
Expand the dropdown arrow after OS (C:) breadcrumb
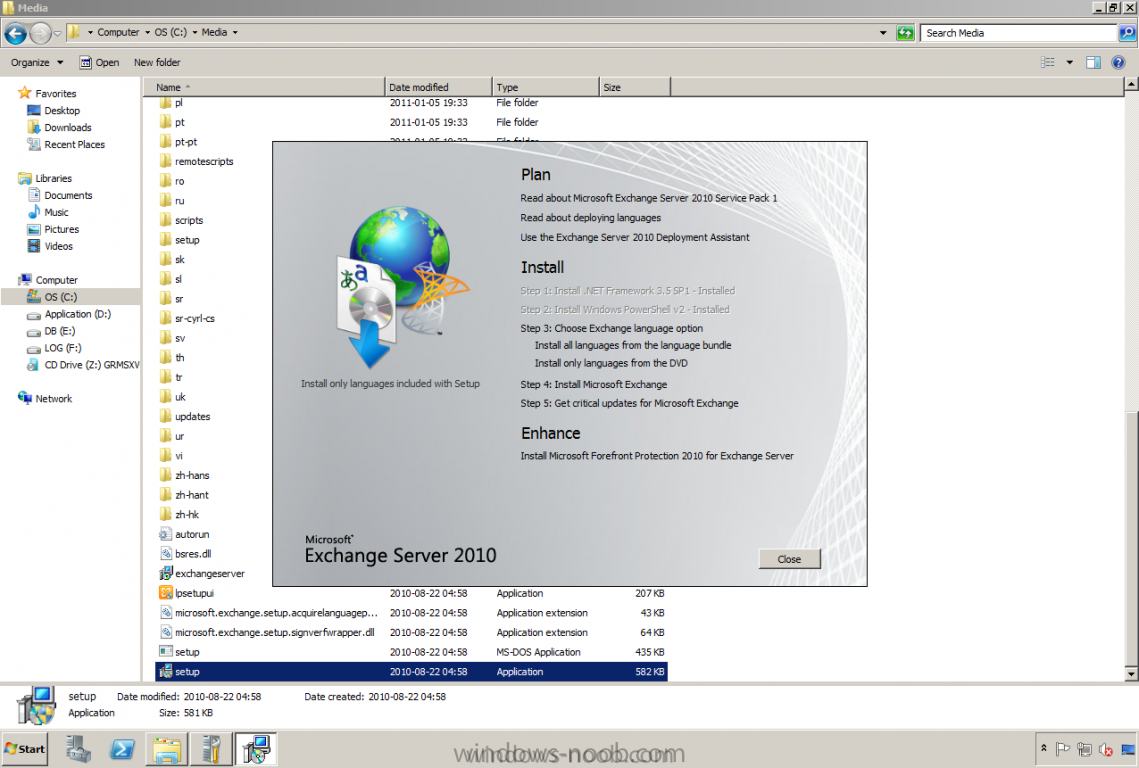(195, 33)
